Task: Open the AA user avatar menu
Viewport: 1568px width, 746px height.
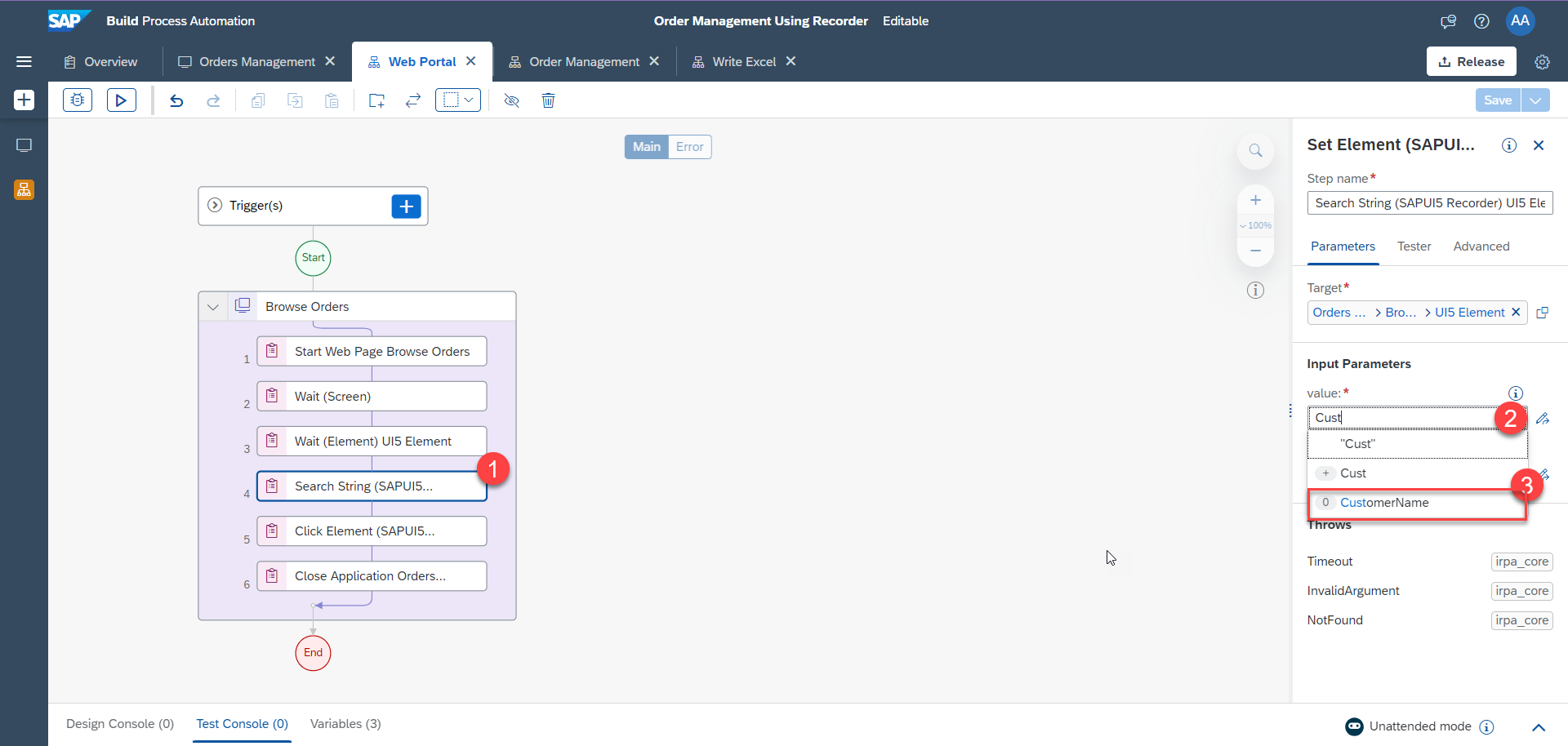Action: 1520,21
